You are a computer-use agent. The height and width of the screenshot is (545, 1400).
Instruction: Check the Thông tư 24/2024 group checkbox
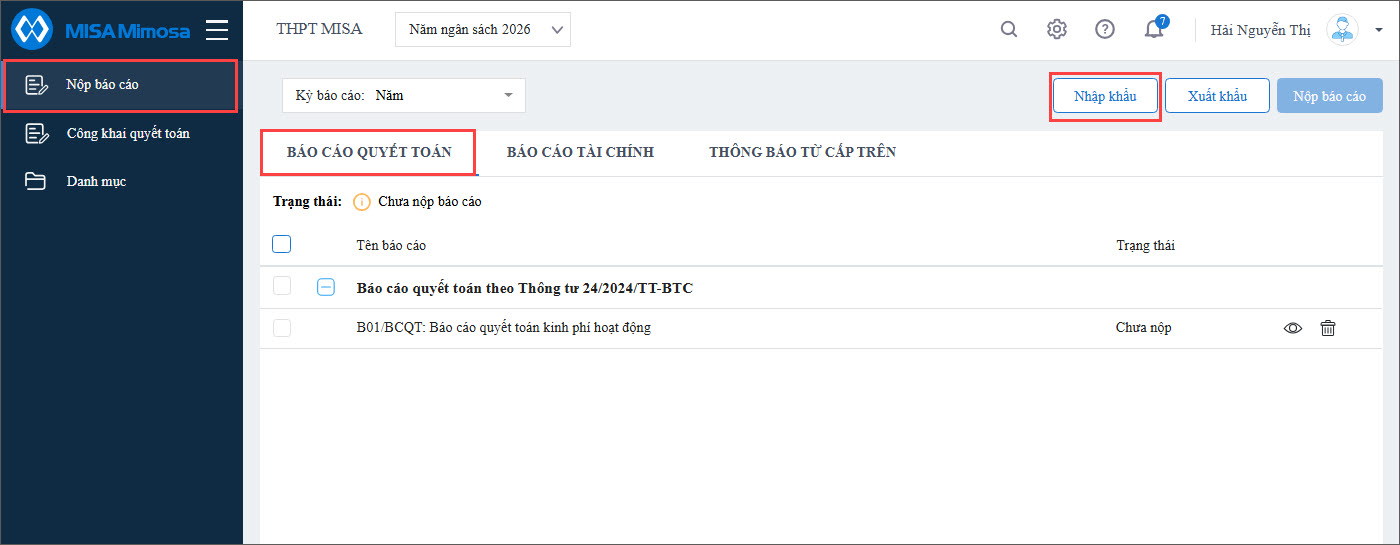(x=282, y=286)
